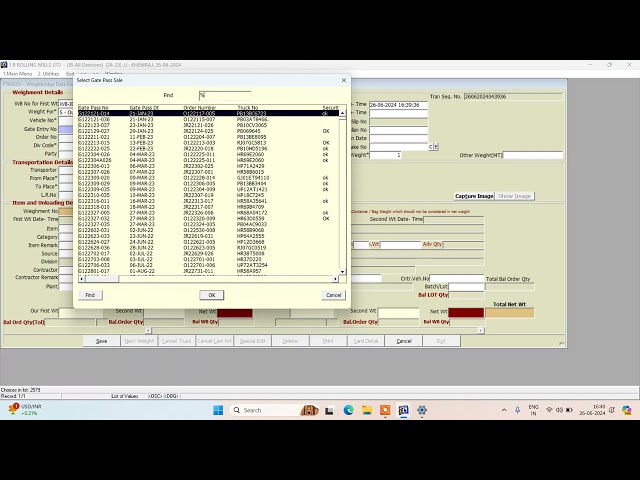
Task: Close the Select Gate Pass Sale dialog
Action: tap(344, 80)
